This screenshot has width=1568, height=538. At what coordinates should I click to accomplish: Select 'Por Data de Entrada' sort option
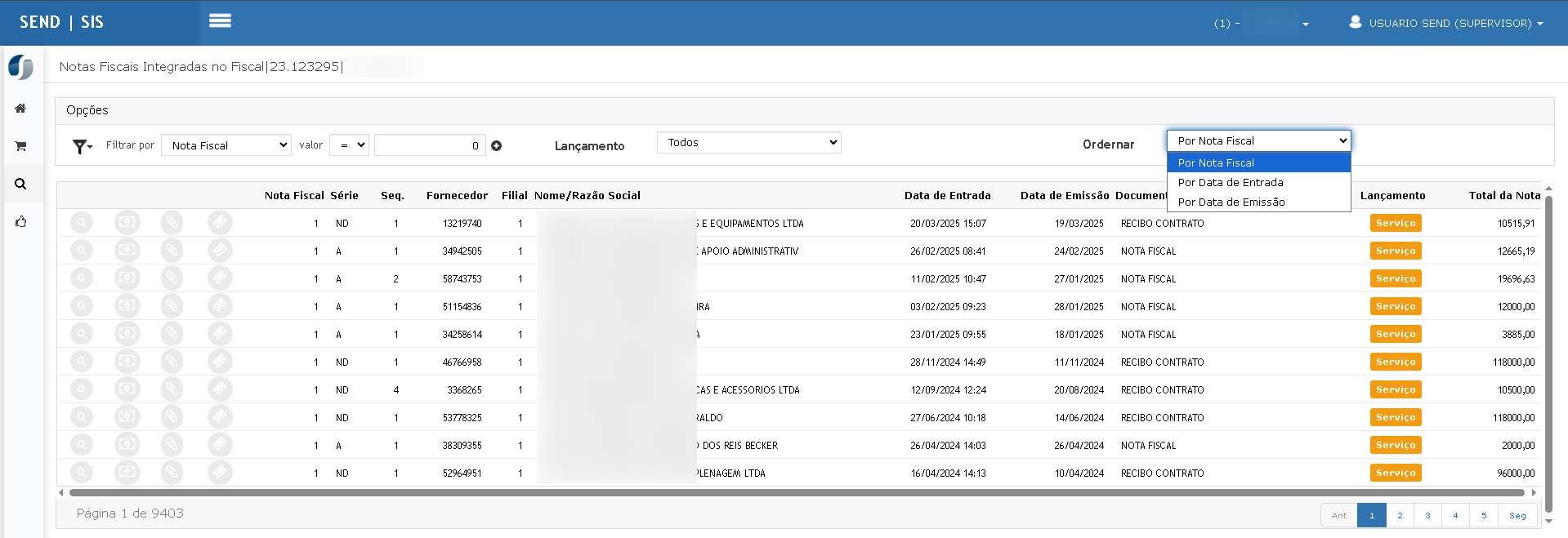click(1230, 183)
